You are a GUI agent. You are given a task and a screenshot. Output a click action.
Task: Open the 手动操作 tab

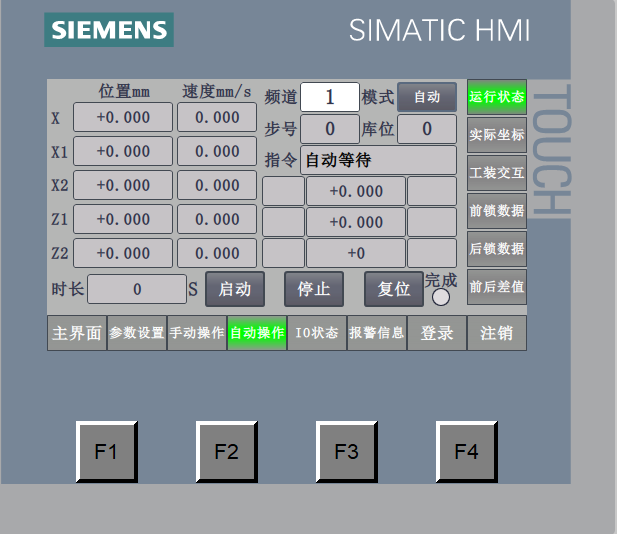click(x=197, y=333)
